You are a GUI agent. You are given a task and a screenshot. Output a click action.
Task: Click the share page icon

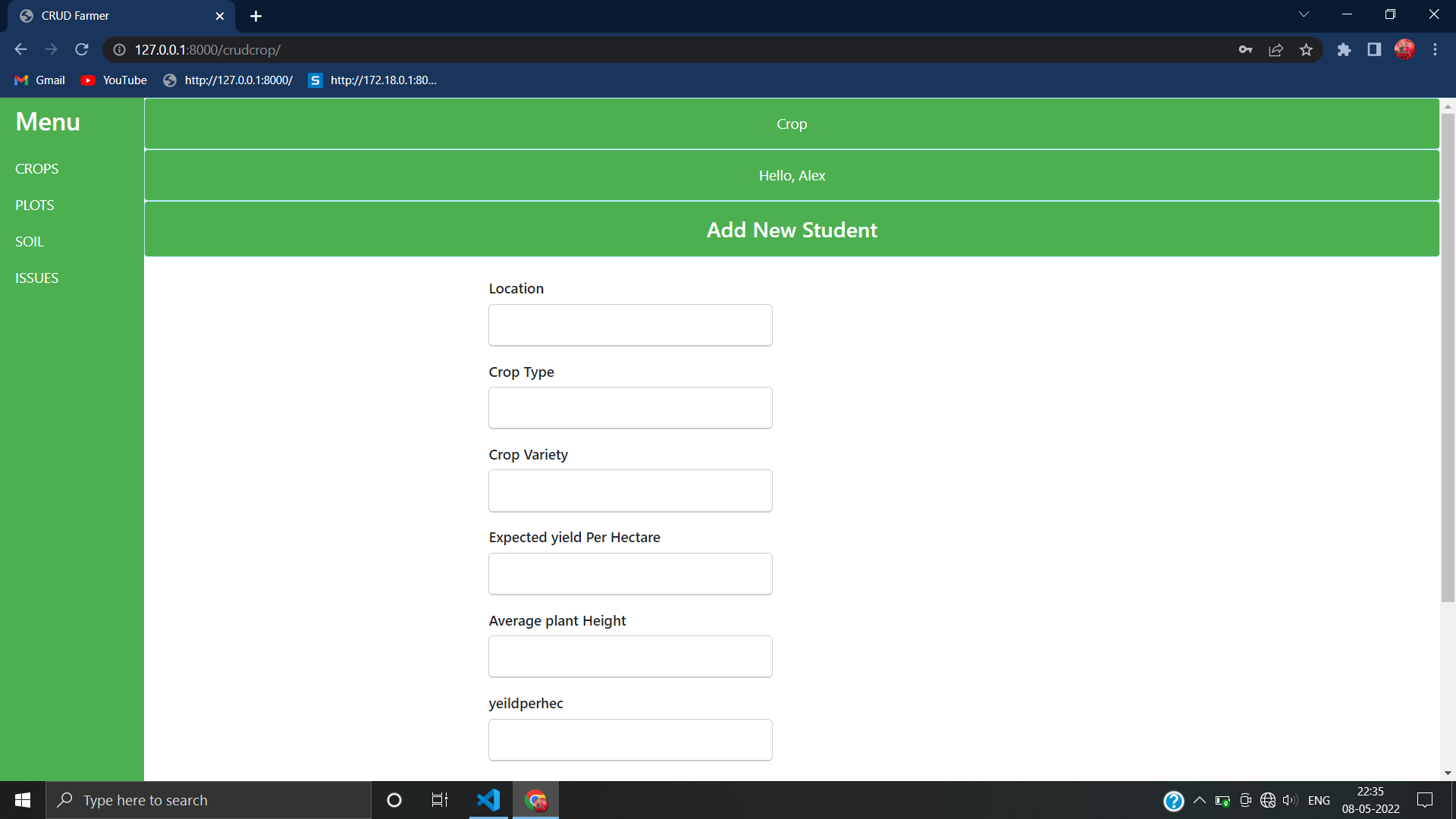tap(1276, 49)
